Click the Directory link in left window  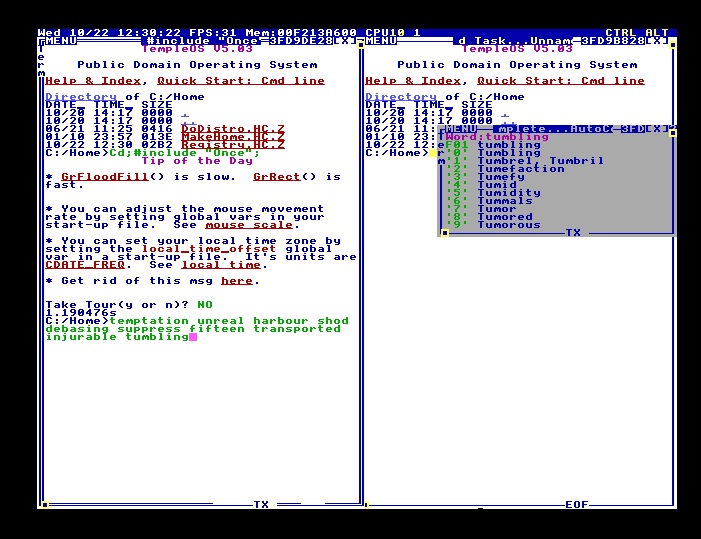pos(81,97)
